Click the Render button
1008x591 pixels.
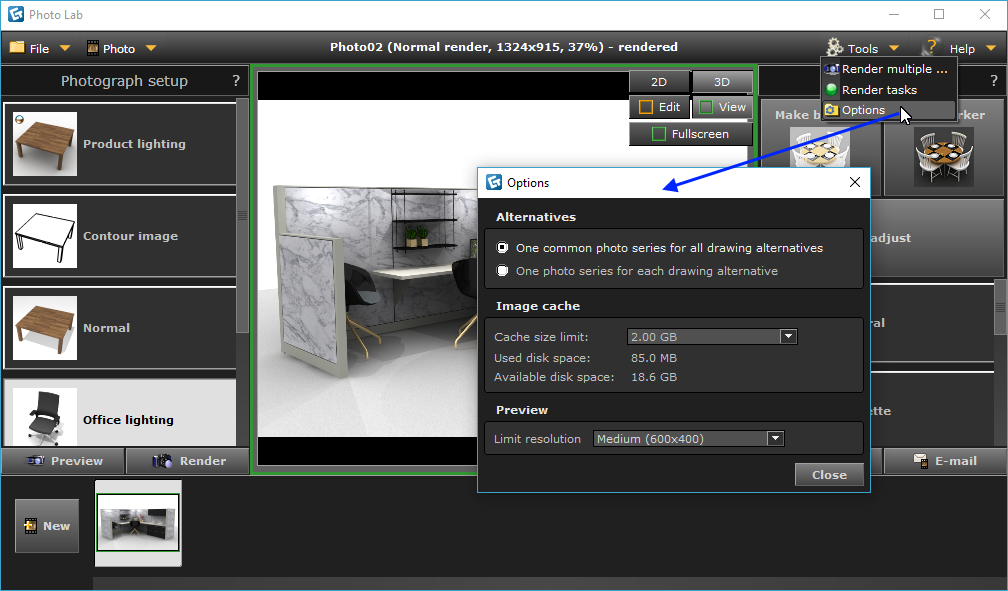tap(188, 460)
